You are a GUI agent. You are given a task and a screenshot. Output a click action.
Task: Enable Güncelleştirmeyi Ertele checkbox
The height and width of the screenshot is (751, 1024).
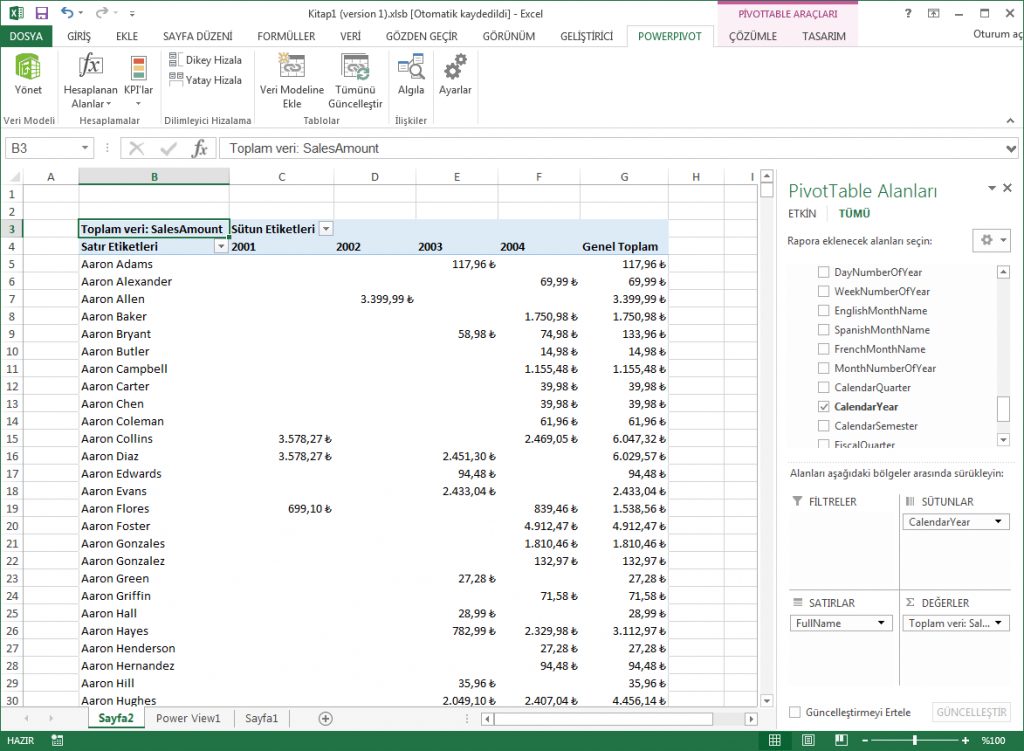[795, 712]
